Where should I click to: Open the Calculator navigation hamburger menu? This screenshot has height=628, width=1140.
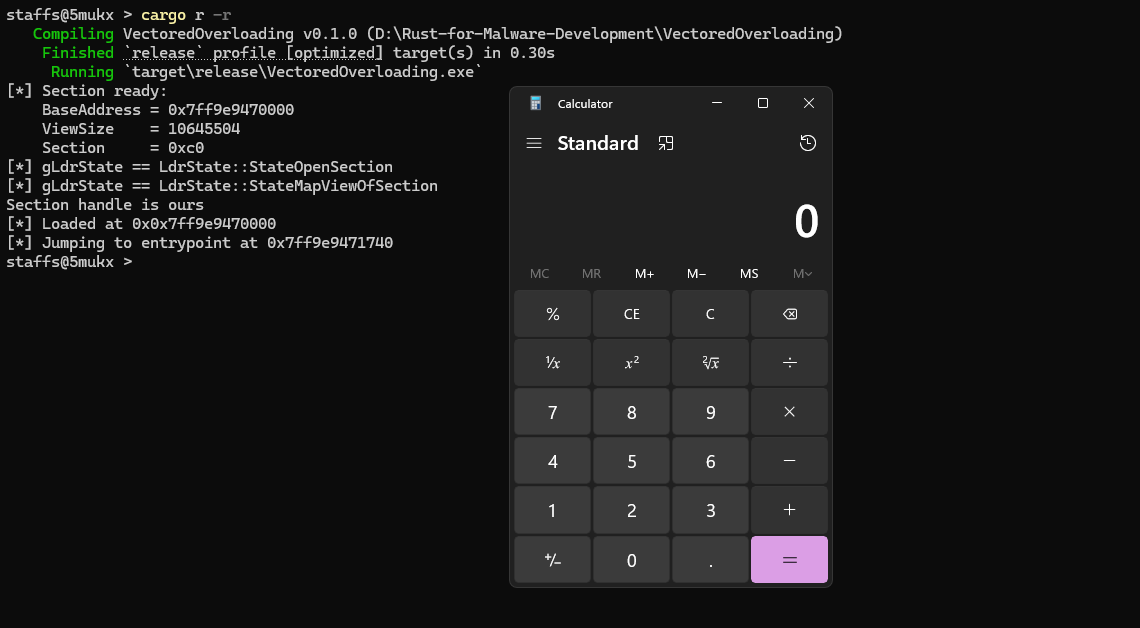[534, 143]
